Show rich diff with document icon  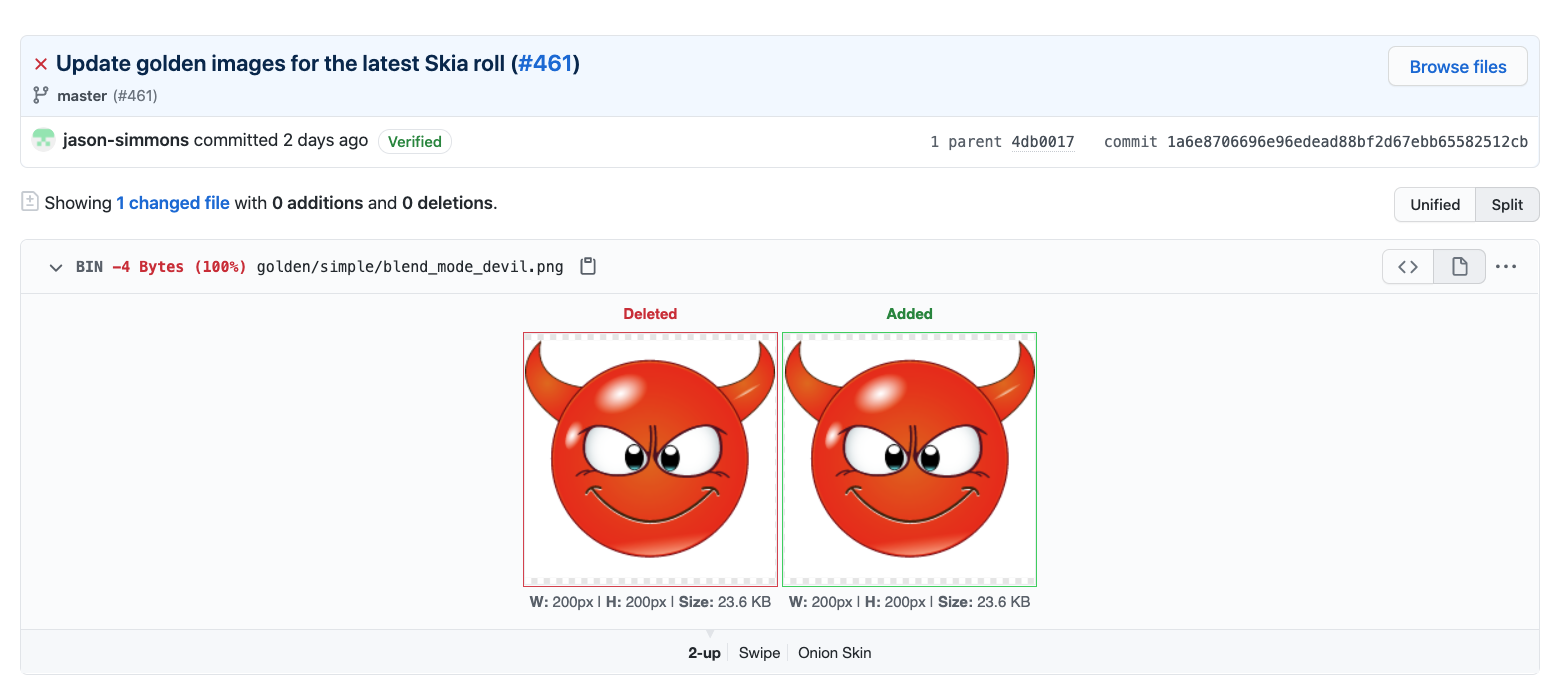point(1459,267)
